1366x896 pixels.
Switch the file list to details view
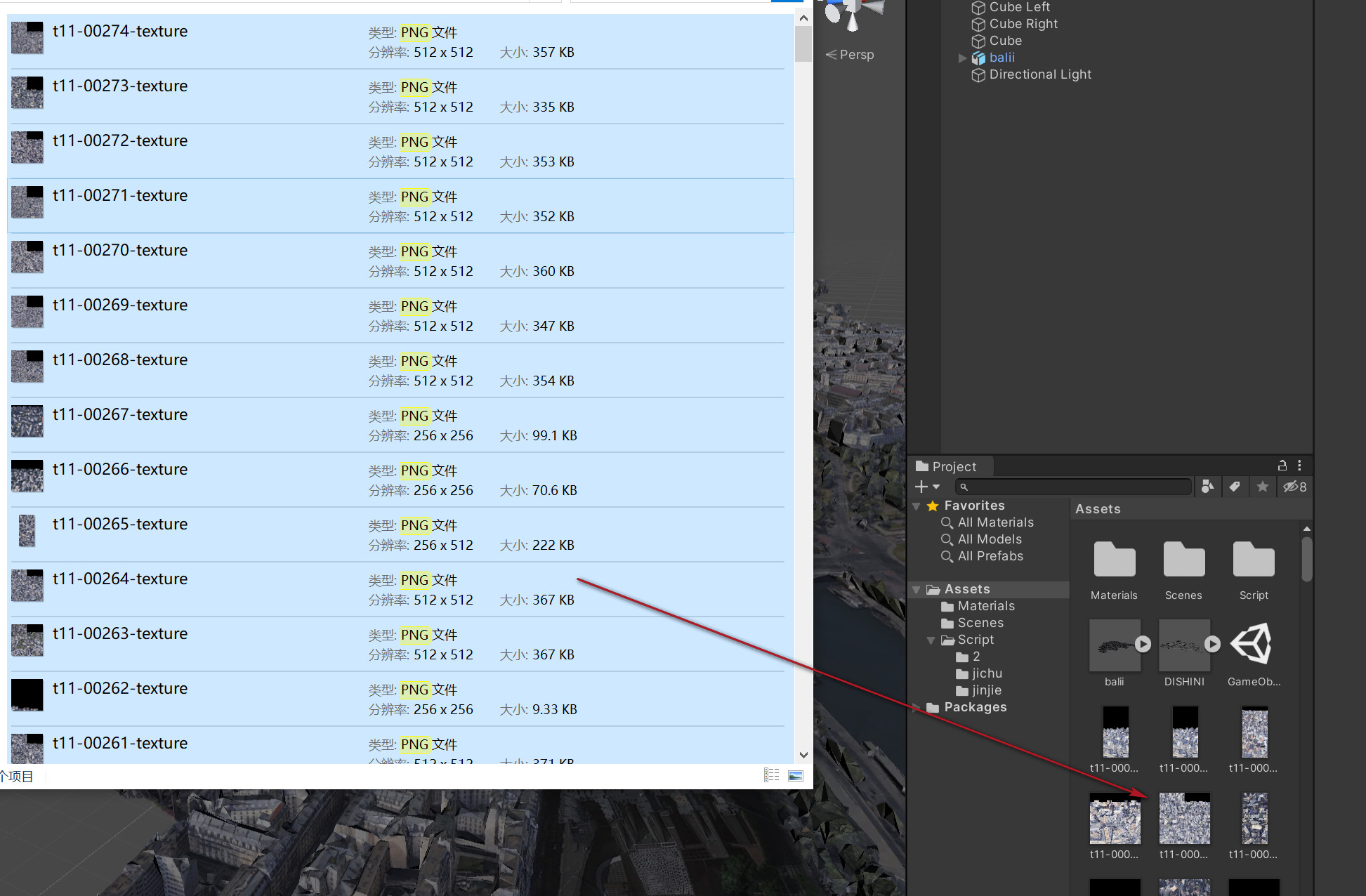pos(771,775)
